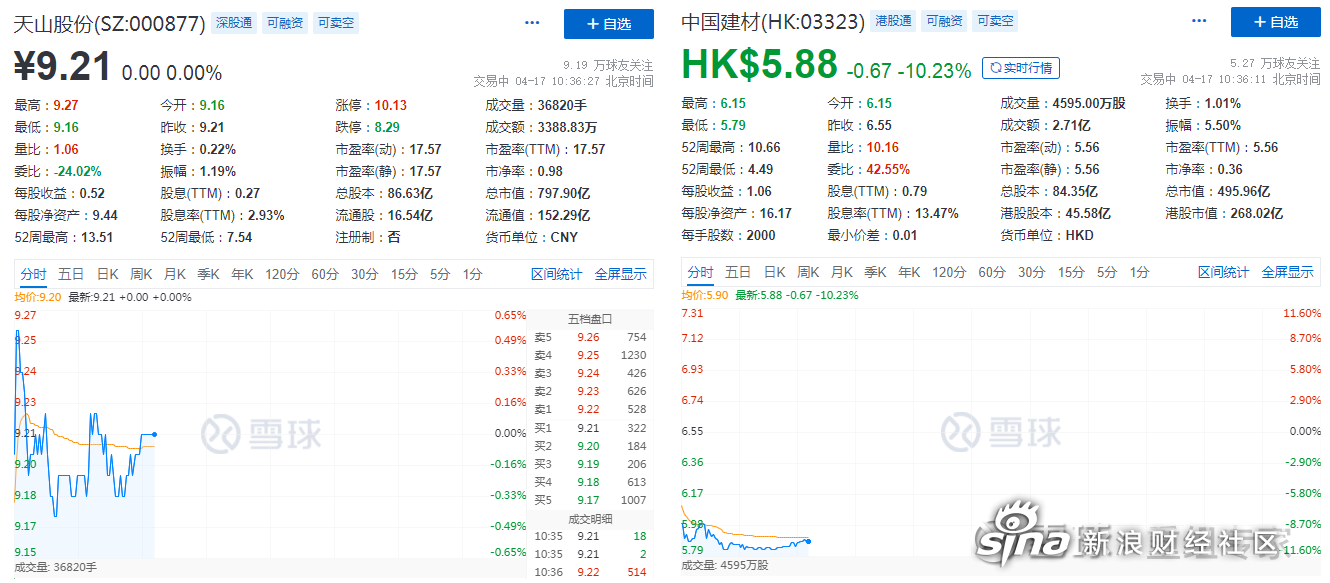Click the 涨停 10.13 limit-up value

[x=391, y=105]
